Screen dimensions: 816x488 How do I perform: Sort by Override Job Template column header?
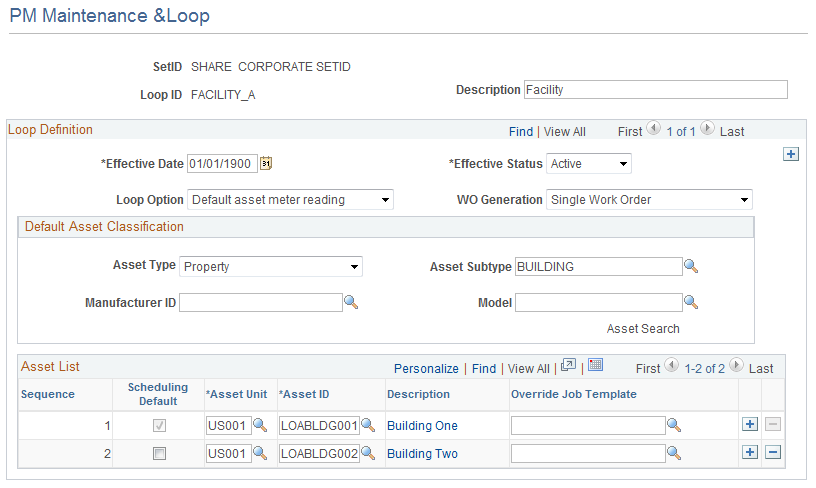[x=574, y=394]
